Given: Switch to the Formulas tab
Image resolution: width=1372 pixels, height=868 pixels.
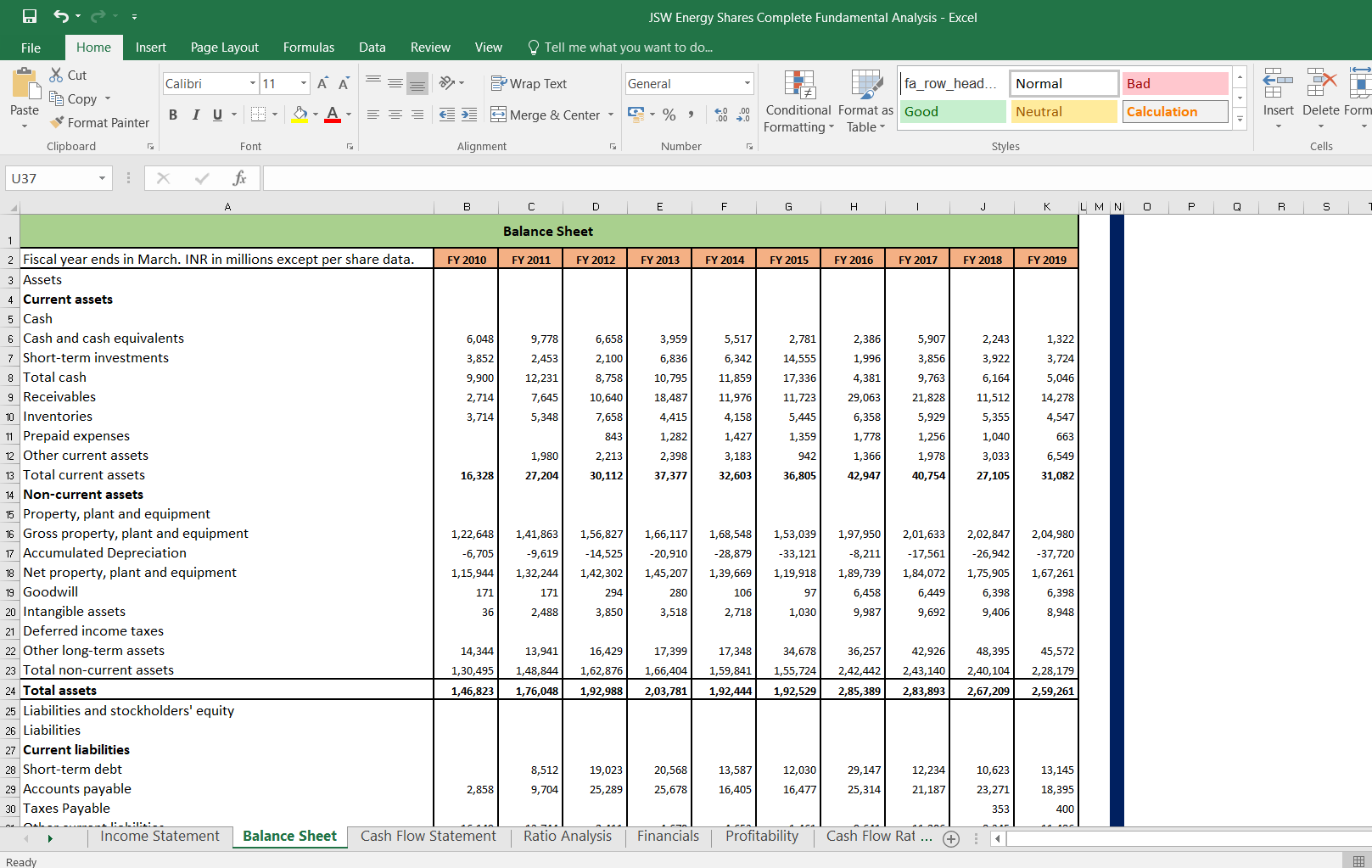Looking at the screenshot, I should click(309, 48).
